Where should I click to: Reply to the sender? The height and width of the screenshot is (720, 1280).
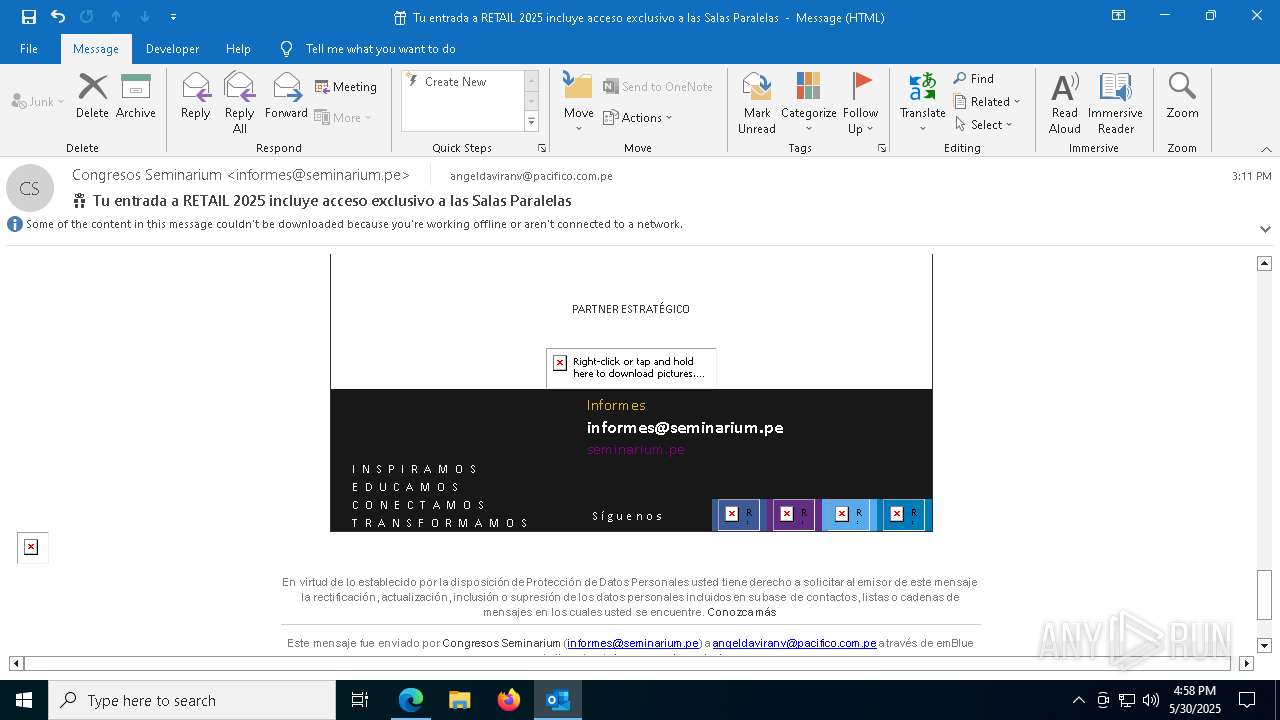pos(196,96)
